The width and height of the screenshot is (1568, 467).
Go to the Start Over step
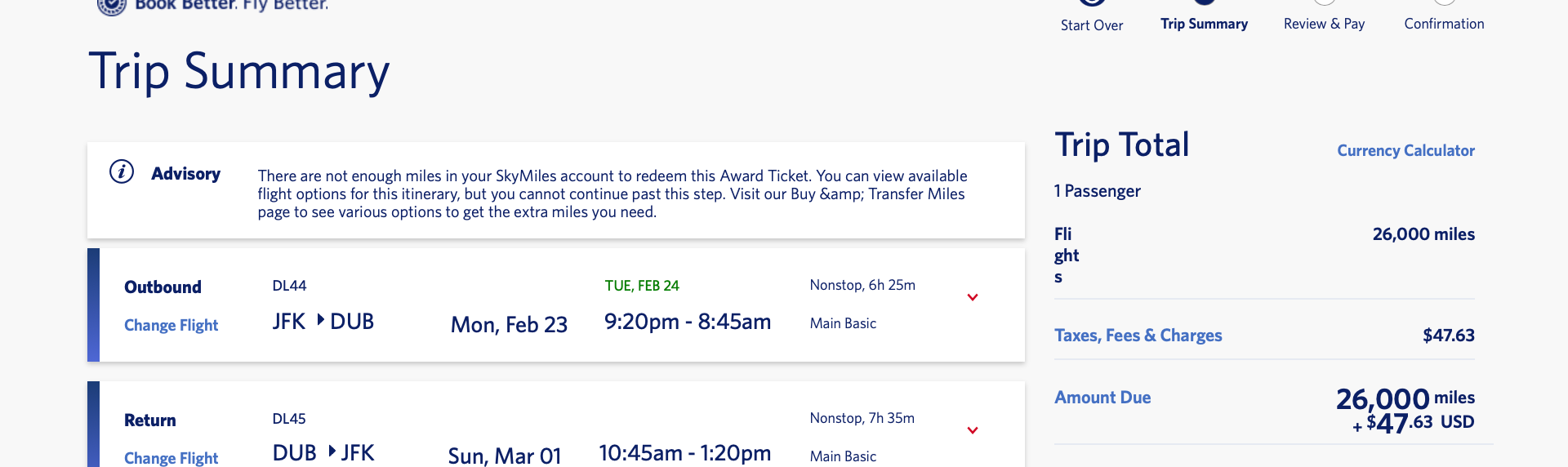click(1091, 24)
